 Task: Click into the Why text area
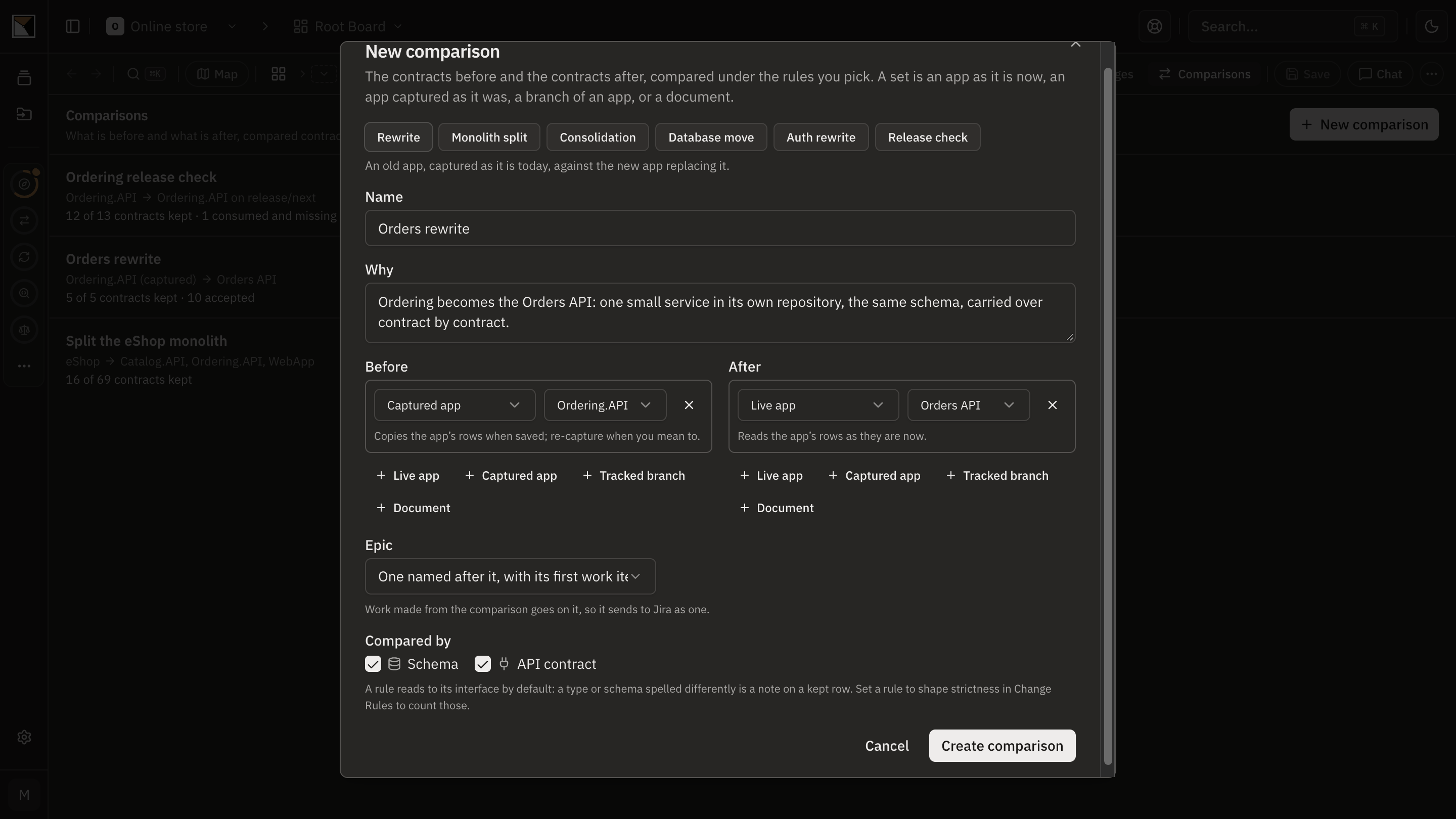tap(720, 312)
